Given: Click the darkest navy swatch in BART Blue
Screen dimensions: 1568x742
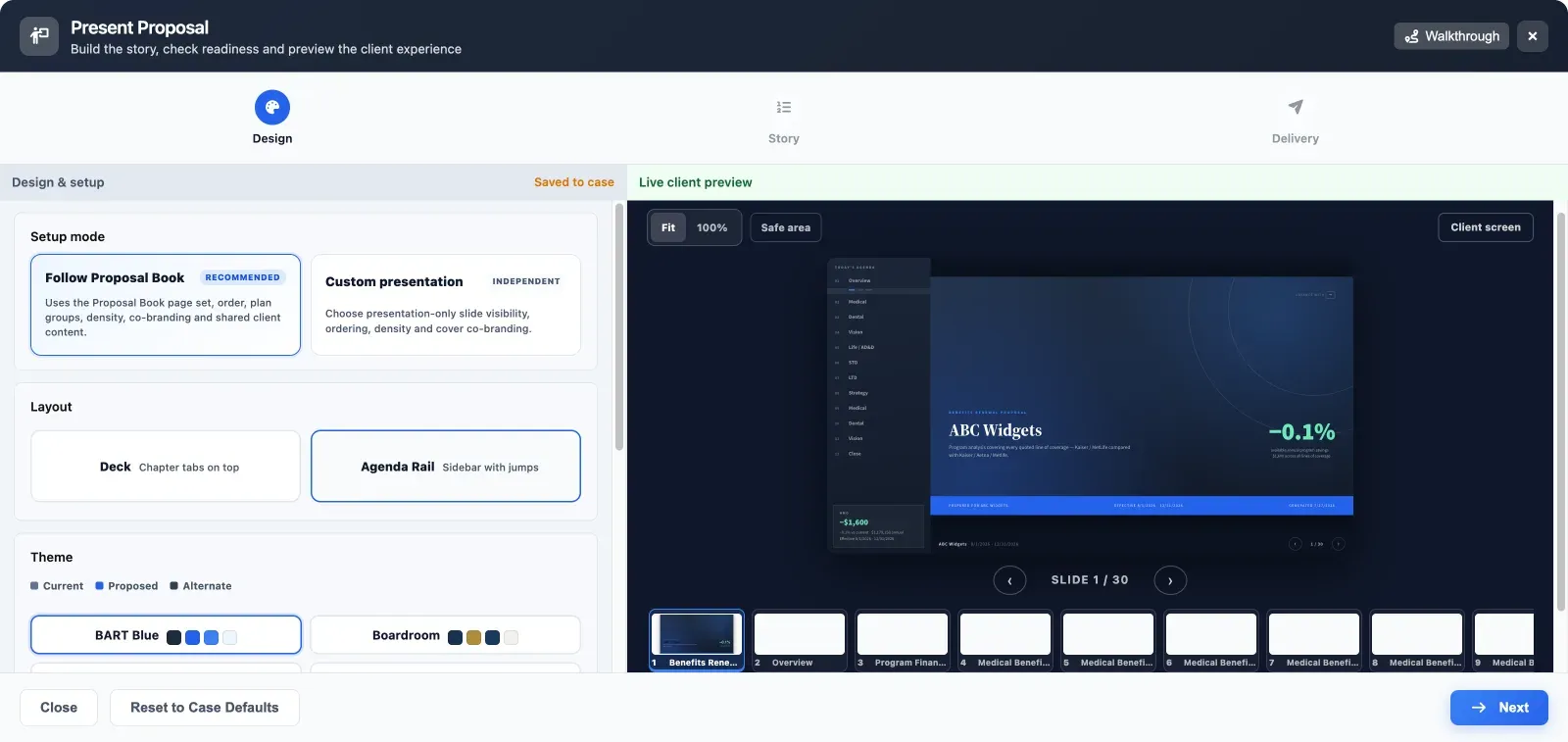Looking at the screenshot, I should coord(173,637).
